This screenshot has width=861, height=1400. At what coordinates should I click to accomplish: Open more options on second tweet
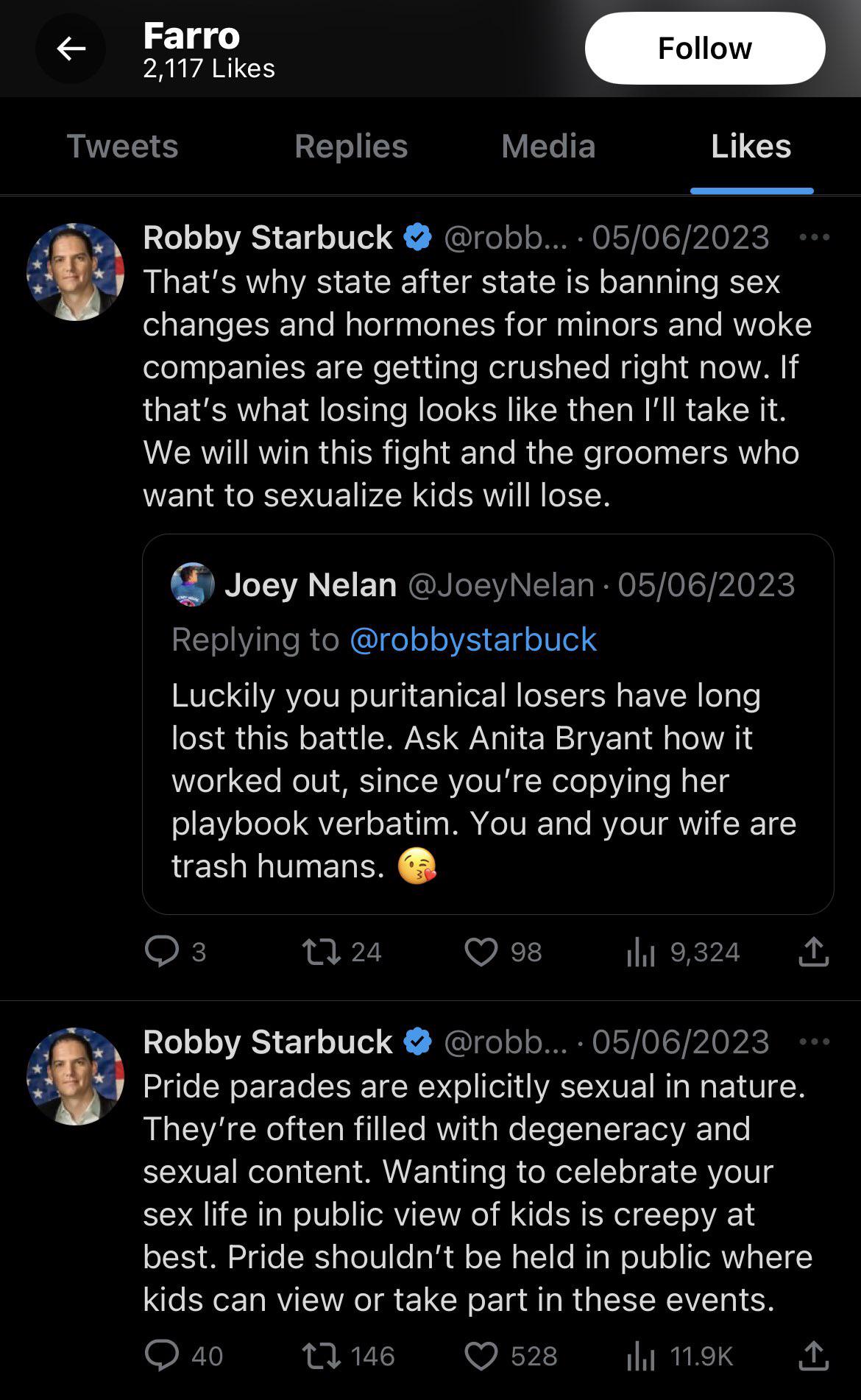coord(814,1042)
